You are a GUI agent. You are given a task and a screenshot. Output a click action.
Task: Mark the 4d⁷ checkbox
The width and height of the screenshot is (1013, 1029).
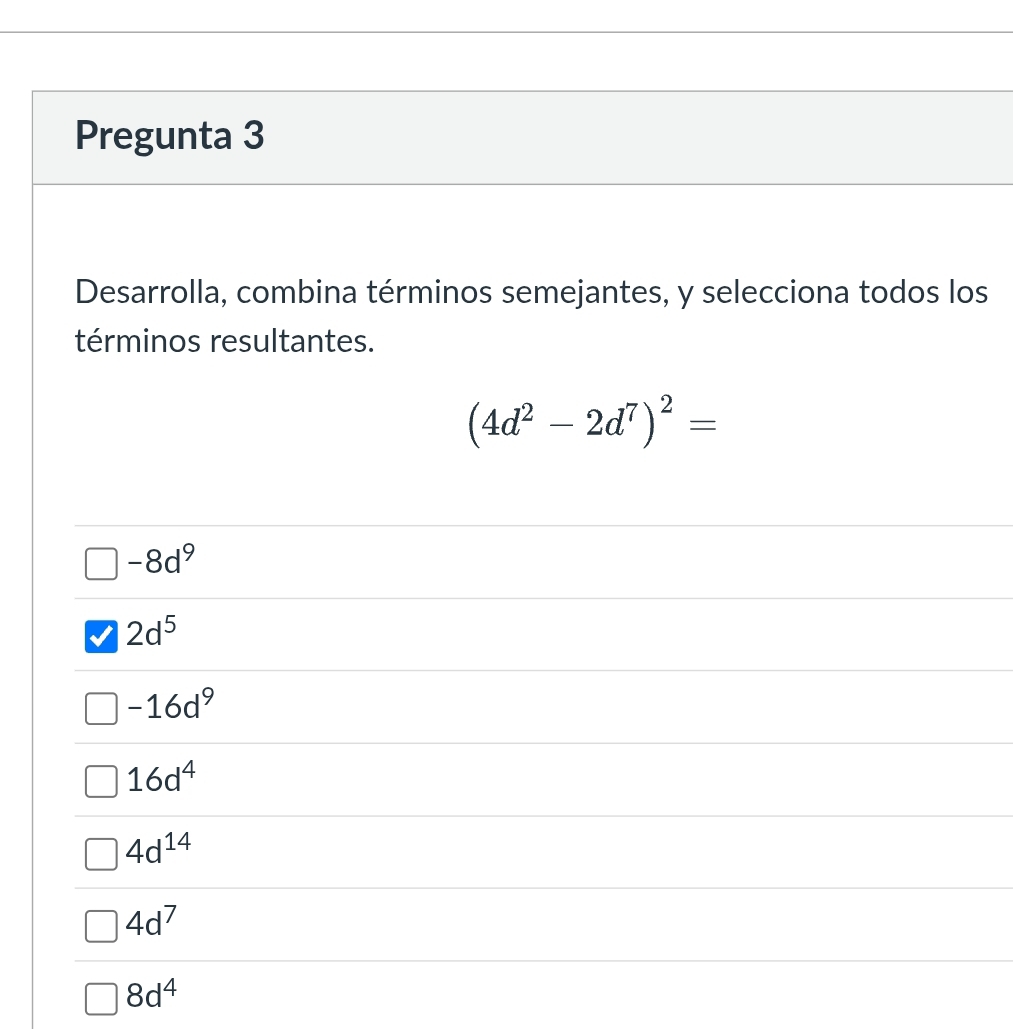(99, 926)
